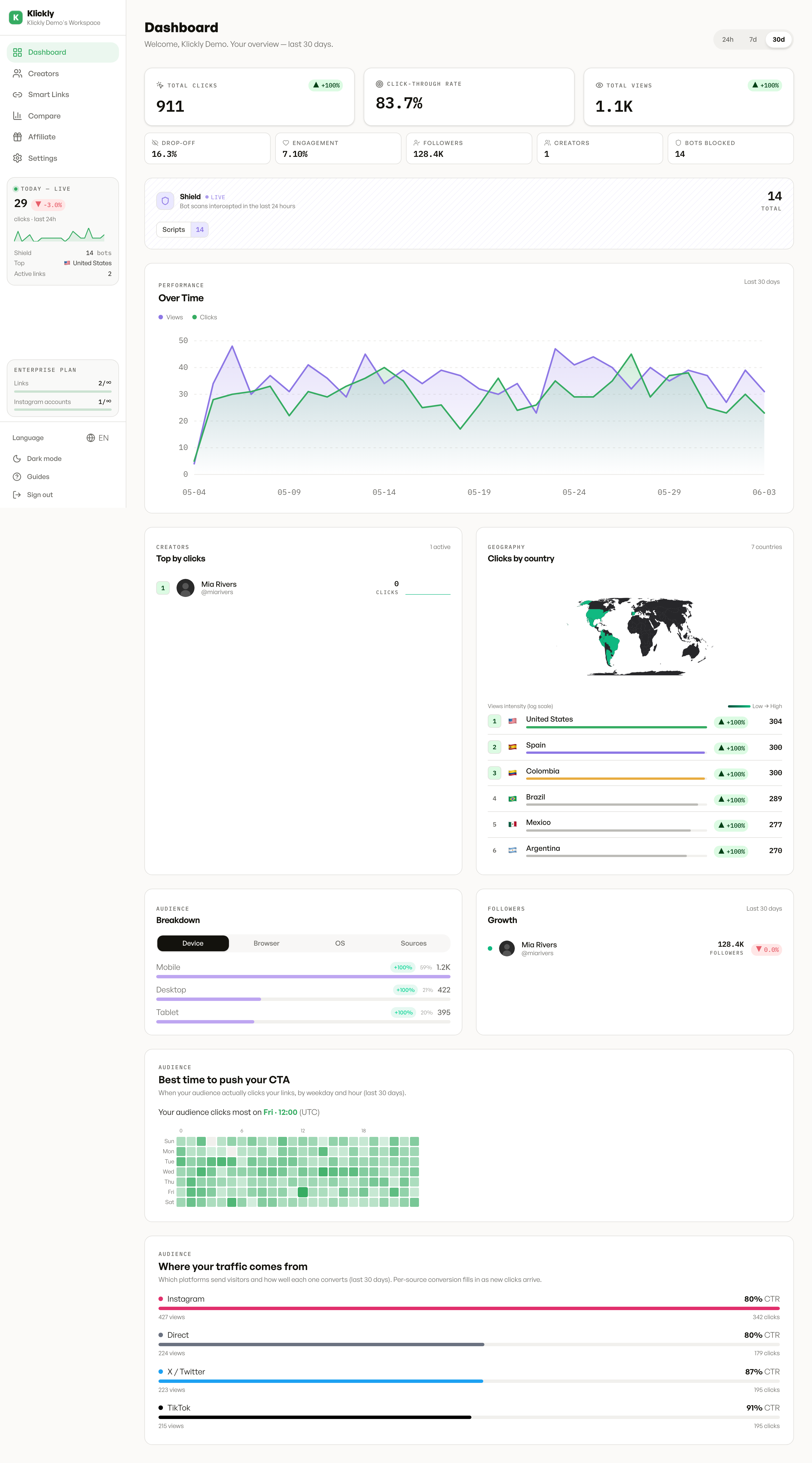This screenshot has height=1463, width=812.
Task: Click the Instagram red CTR progress bar
Action: pyautogui.click(x=469, y=1308)
